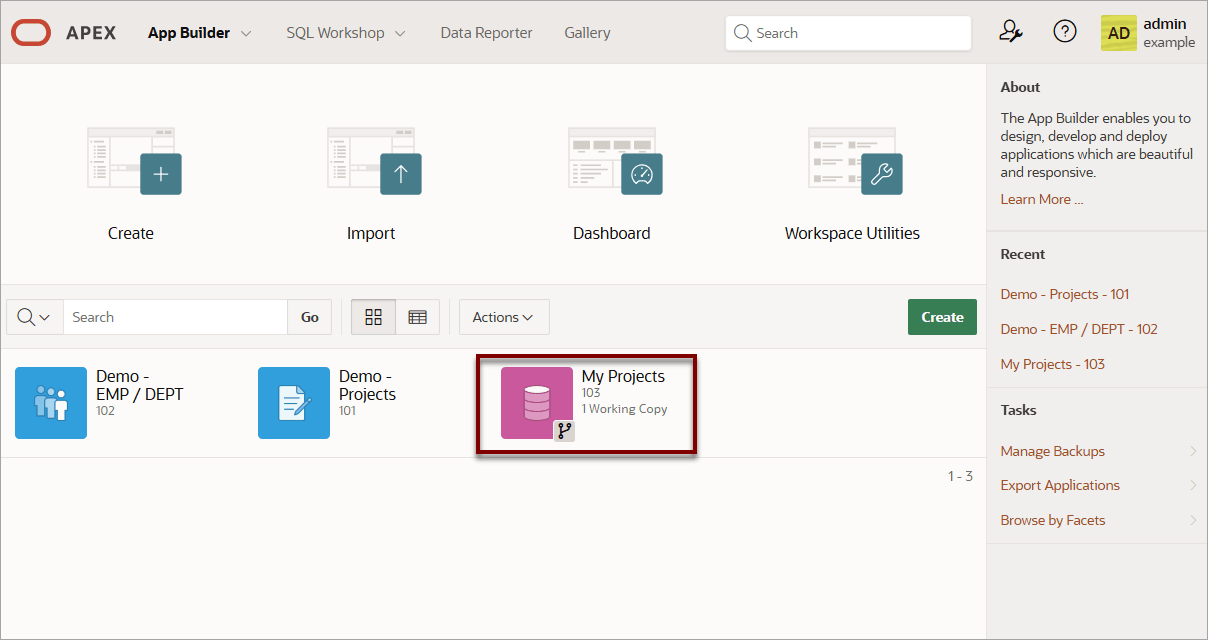The height and width of the screenshot is (640, 1208).
Task: Expand the App Builder menu chevron
Action: 246,33
